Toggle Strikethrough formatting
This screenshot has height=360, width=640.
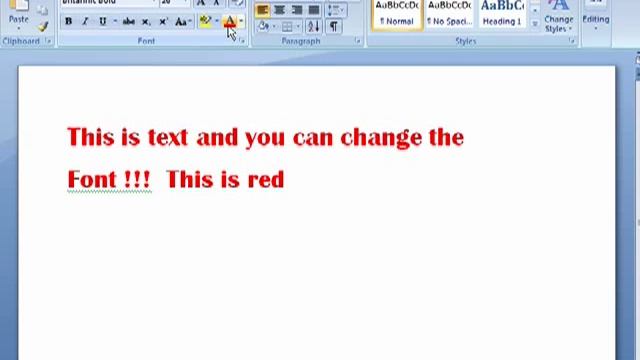(x=129, y=21)
